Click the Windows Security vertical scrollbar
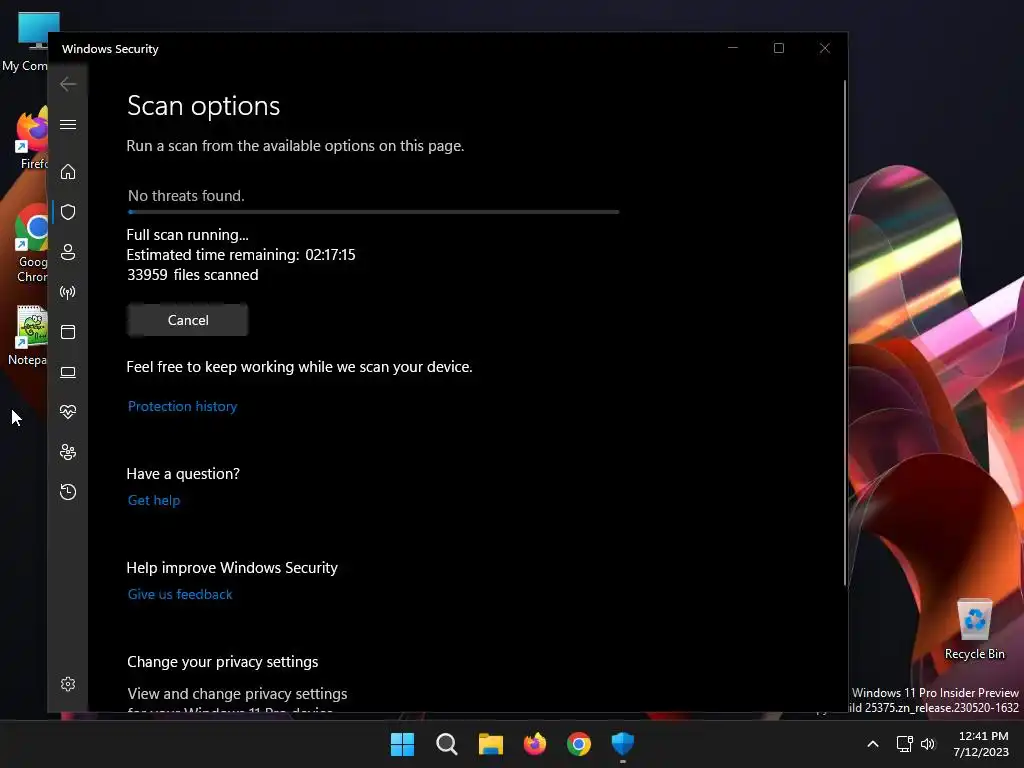 coord(844,333)
